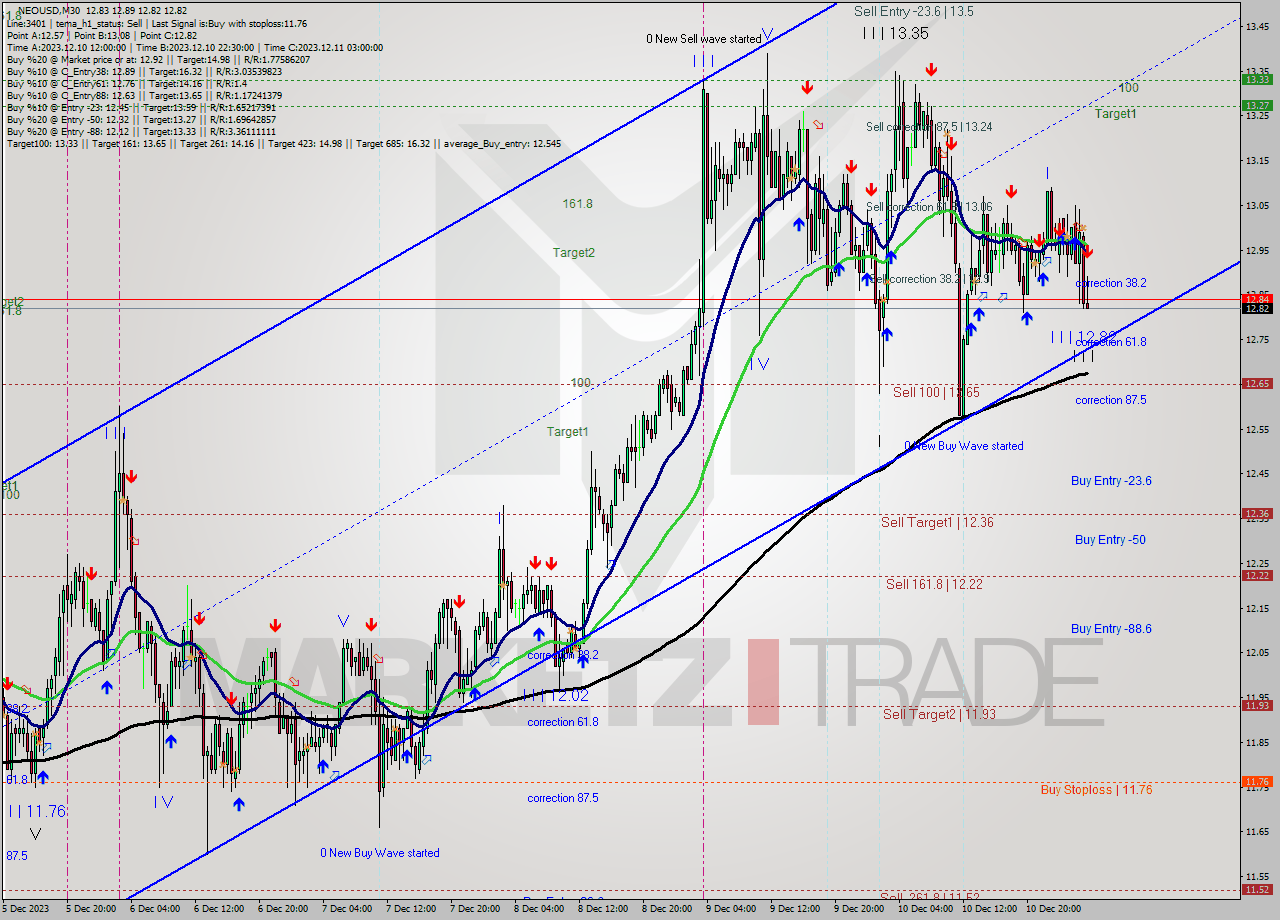Select the 'Sell Target2 | 11.93' label
Viewport: 1280px width, 920px height.
point(938,714)
